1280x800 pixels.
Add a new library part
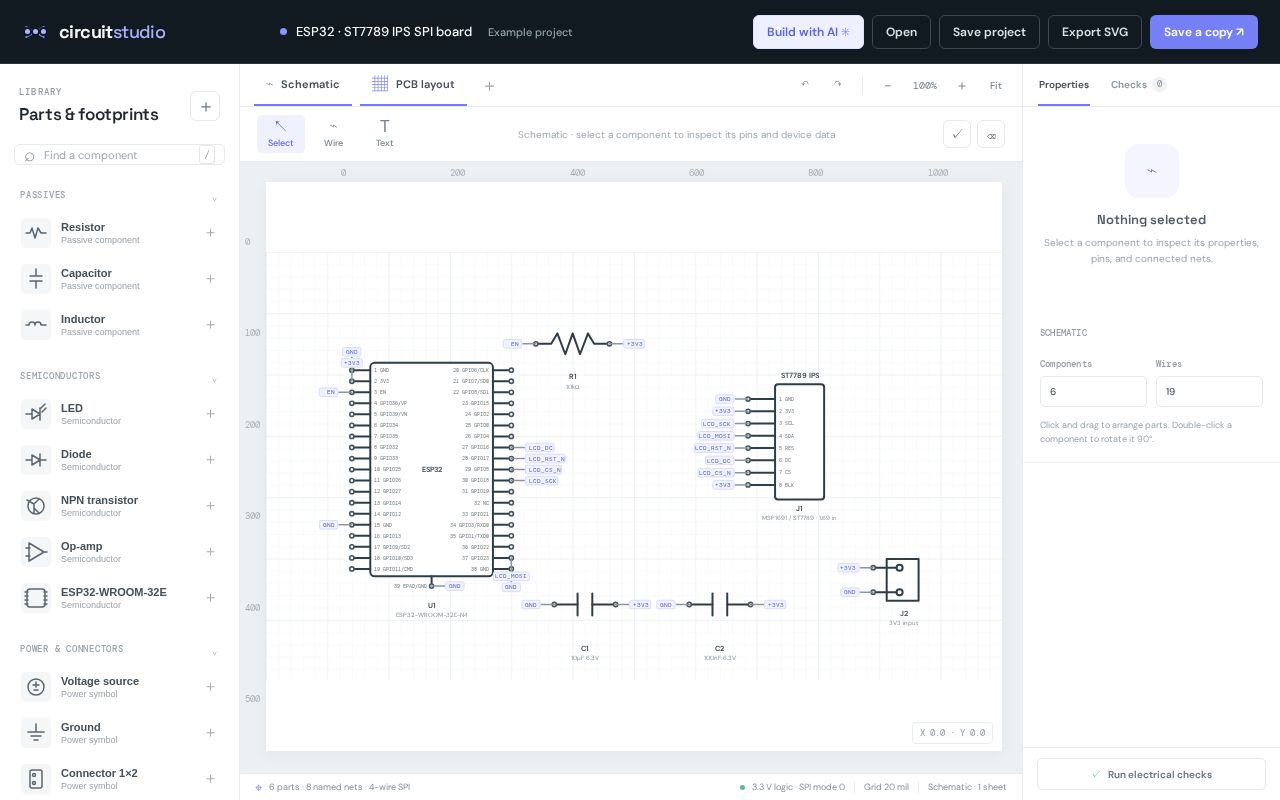tap(205, 106)
